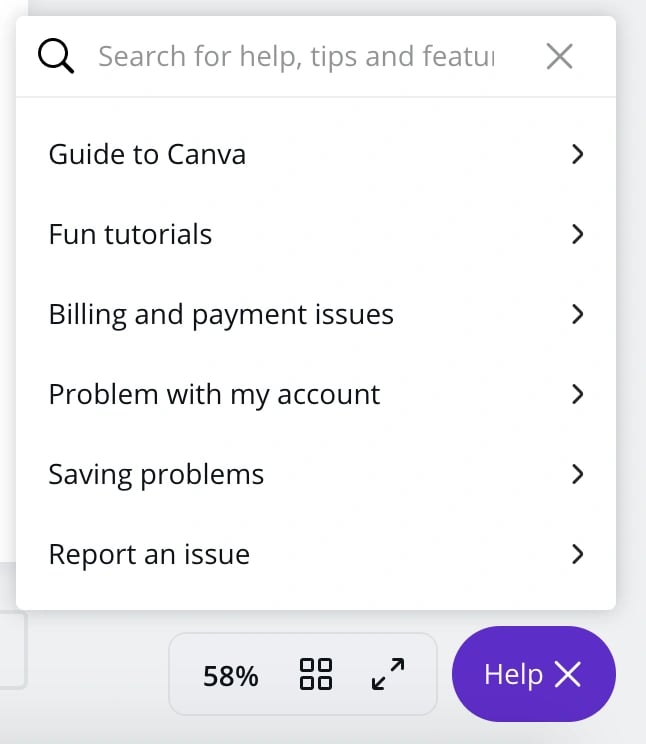This screenshot has height=744, width=646.
Task: Select Report an issue
Action: 149,554
